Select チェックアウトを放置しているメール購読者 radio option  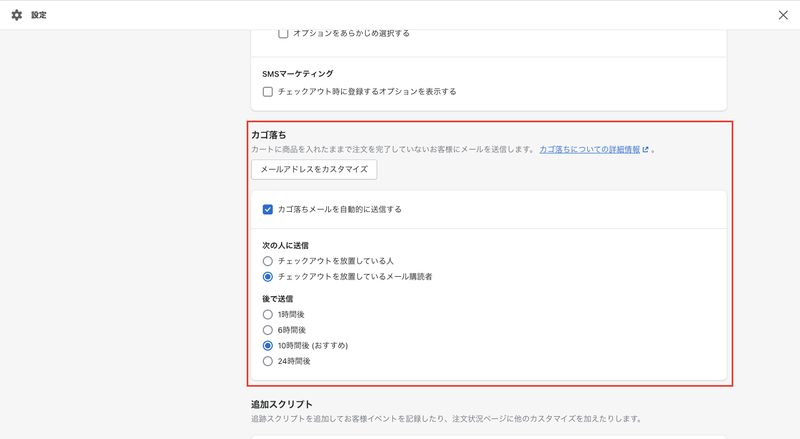[267, 277]
